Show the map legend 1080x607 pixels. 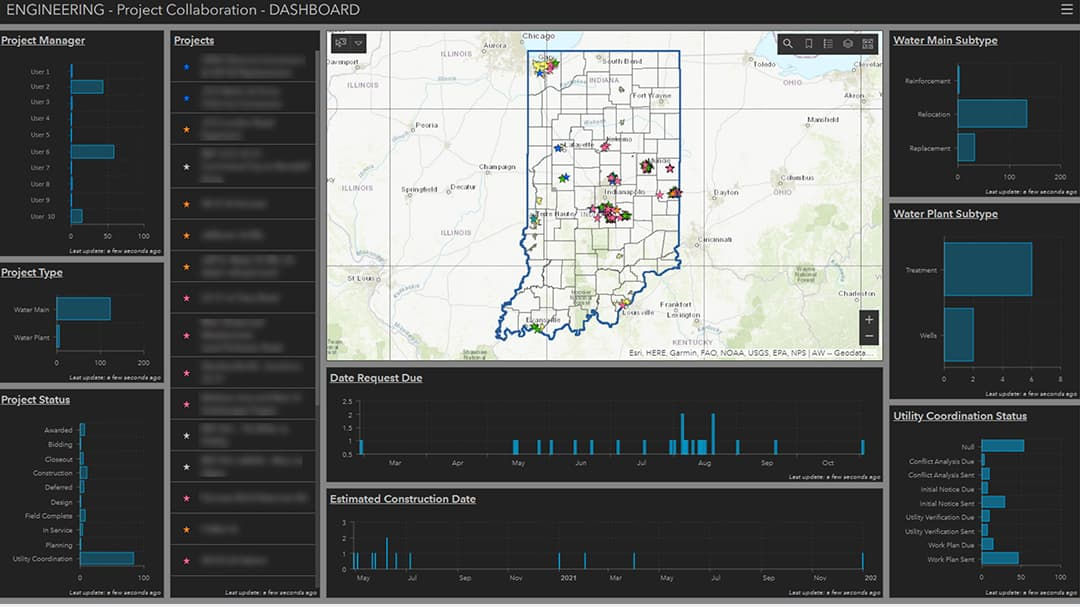(x=826, y=44)
